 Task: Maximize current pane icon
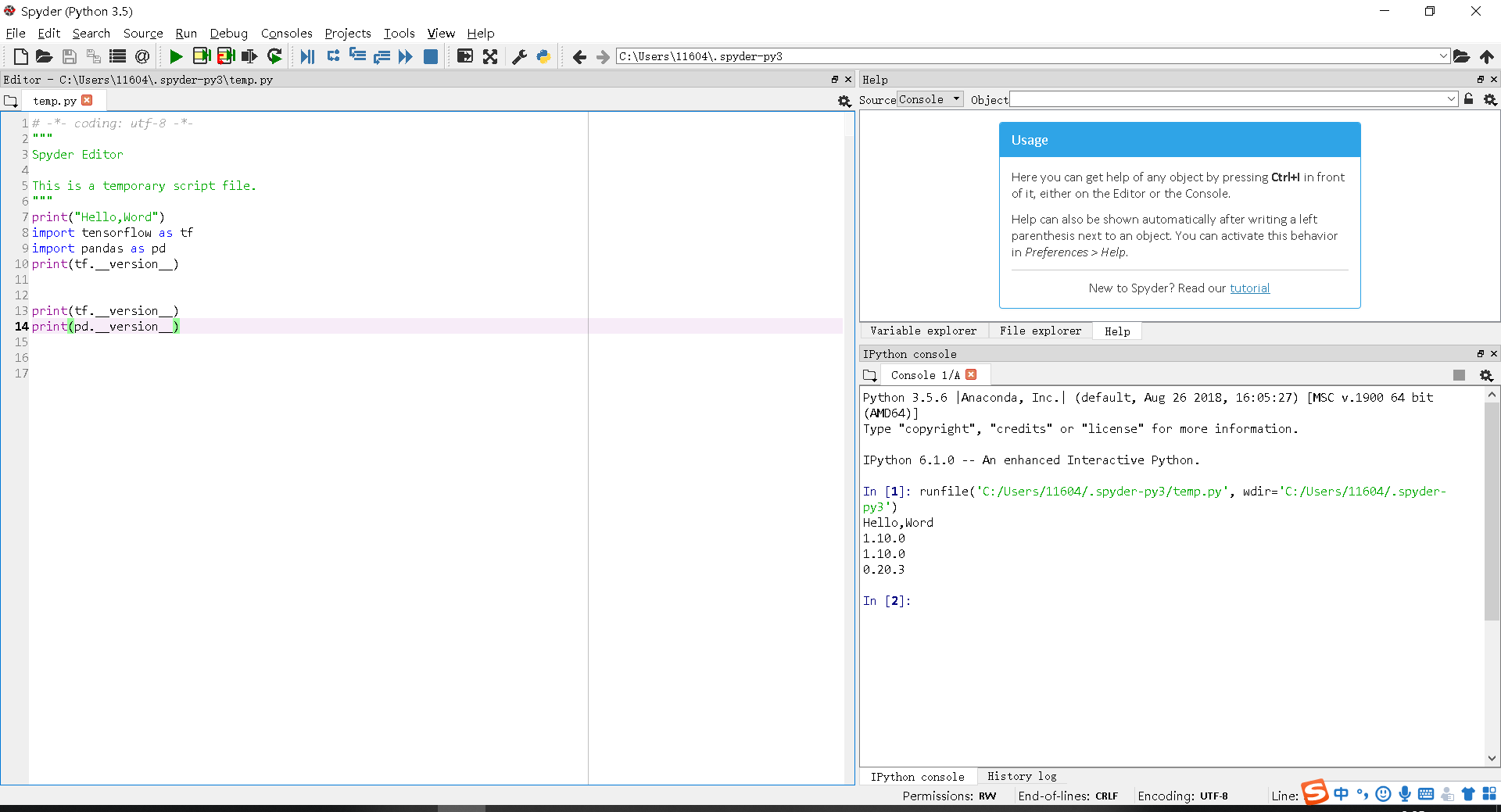[x=465, y=56]
